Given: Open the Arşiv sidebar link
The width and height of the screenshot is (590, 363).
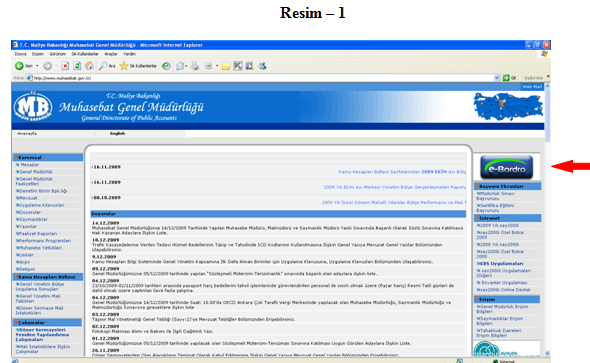Looking at the screenshot, I should [23, 262].
